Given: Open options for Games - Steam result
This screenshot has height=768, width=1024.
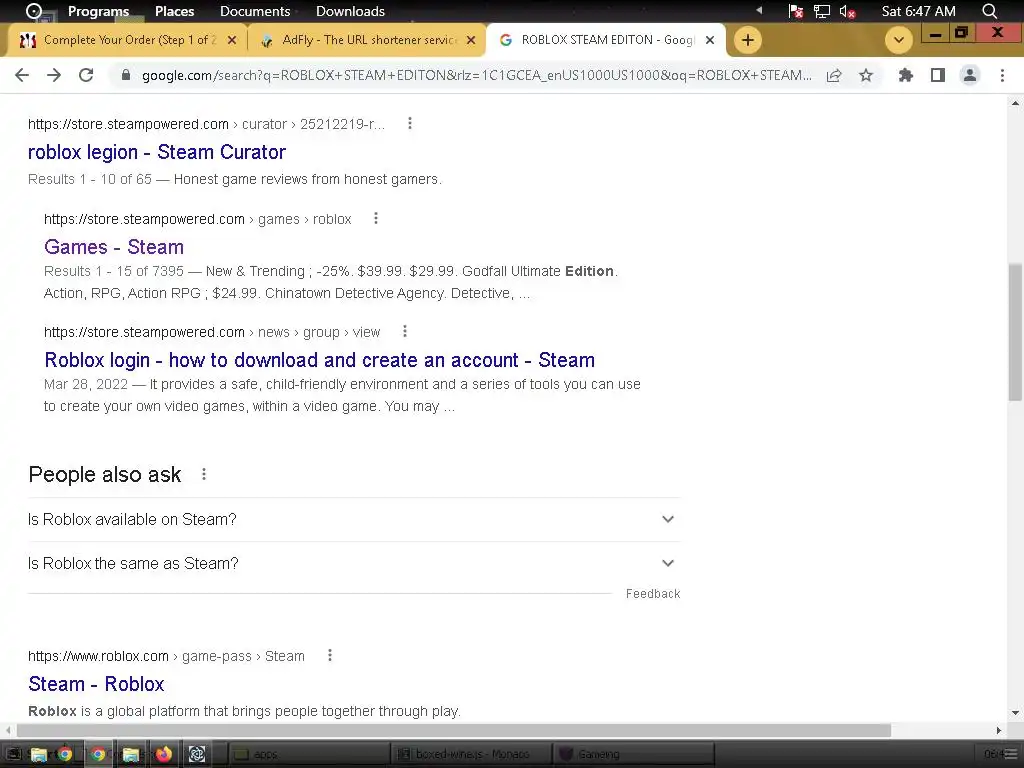Looking at the screenshot, I should [x=376, y=218].
